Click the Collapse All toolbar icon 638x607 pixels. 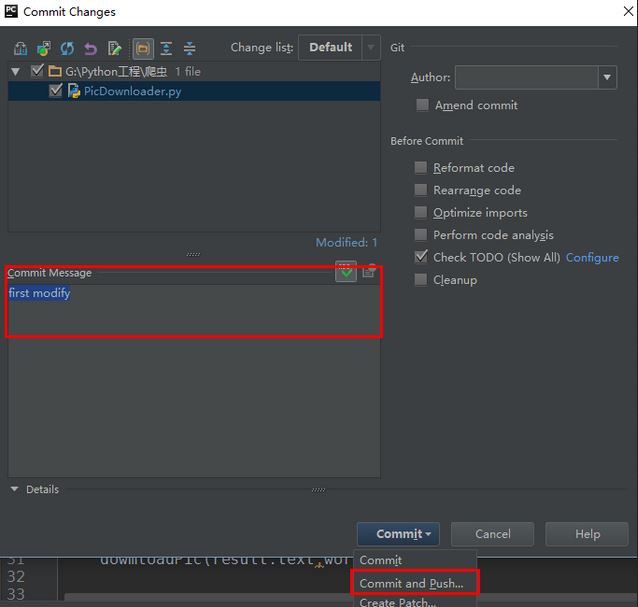[189, 48]
